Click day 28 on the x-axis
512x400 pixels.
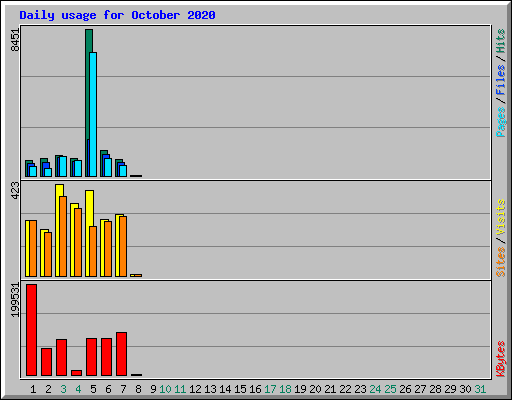tap(435, 389)
